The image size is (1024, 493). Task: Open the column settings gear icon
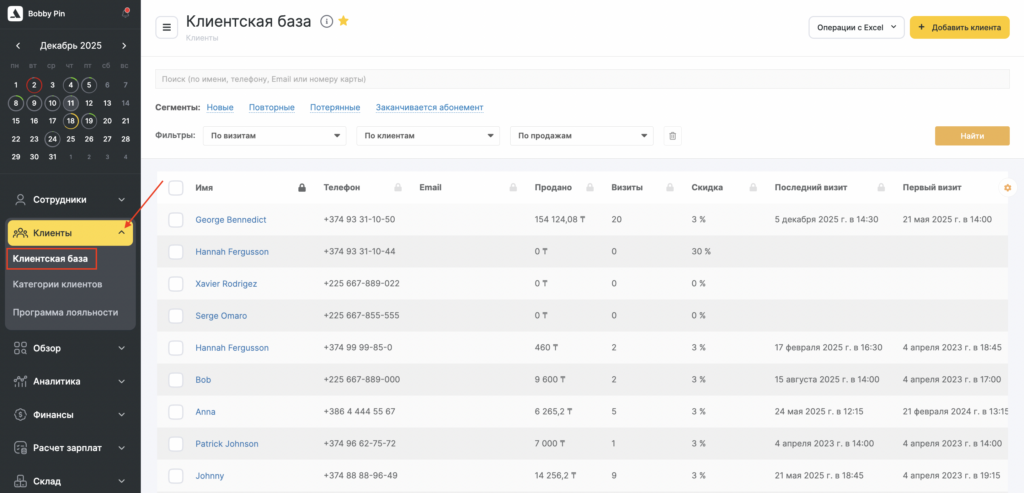click(x=1007, y=188)
